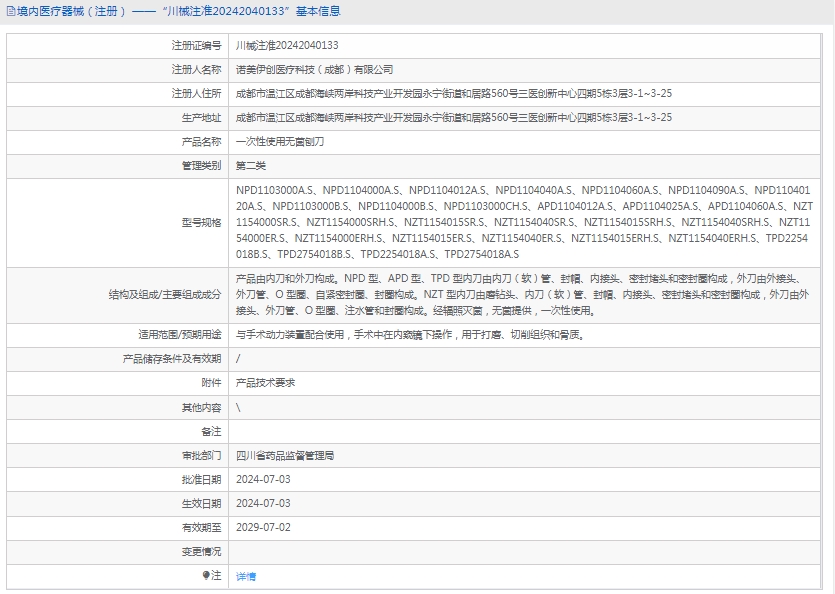Click the 批准日期 value 2024-07-03
This screenshot has width=835, height=594.
(263, 479)
